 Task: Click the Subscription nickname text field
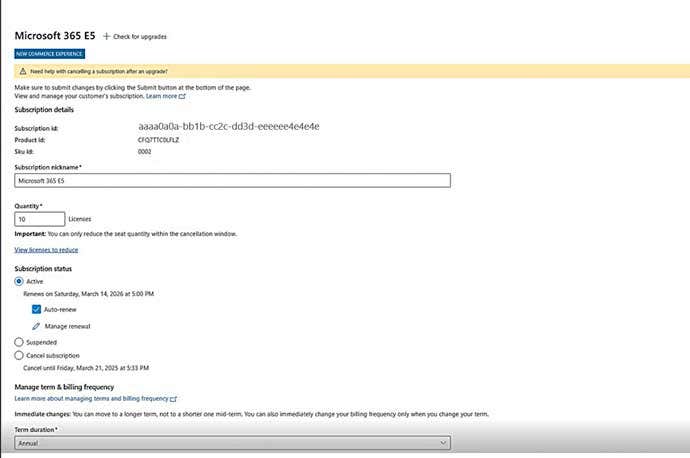pyautogui.click(x=232, y=181)
